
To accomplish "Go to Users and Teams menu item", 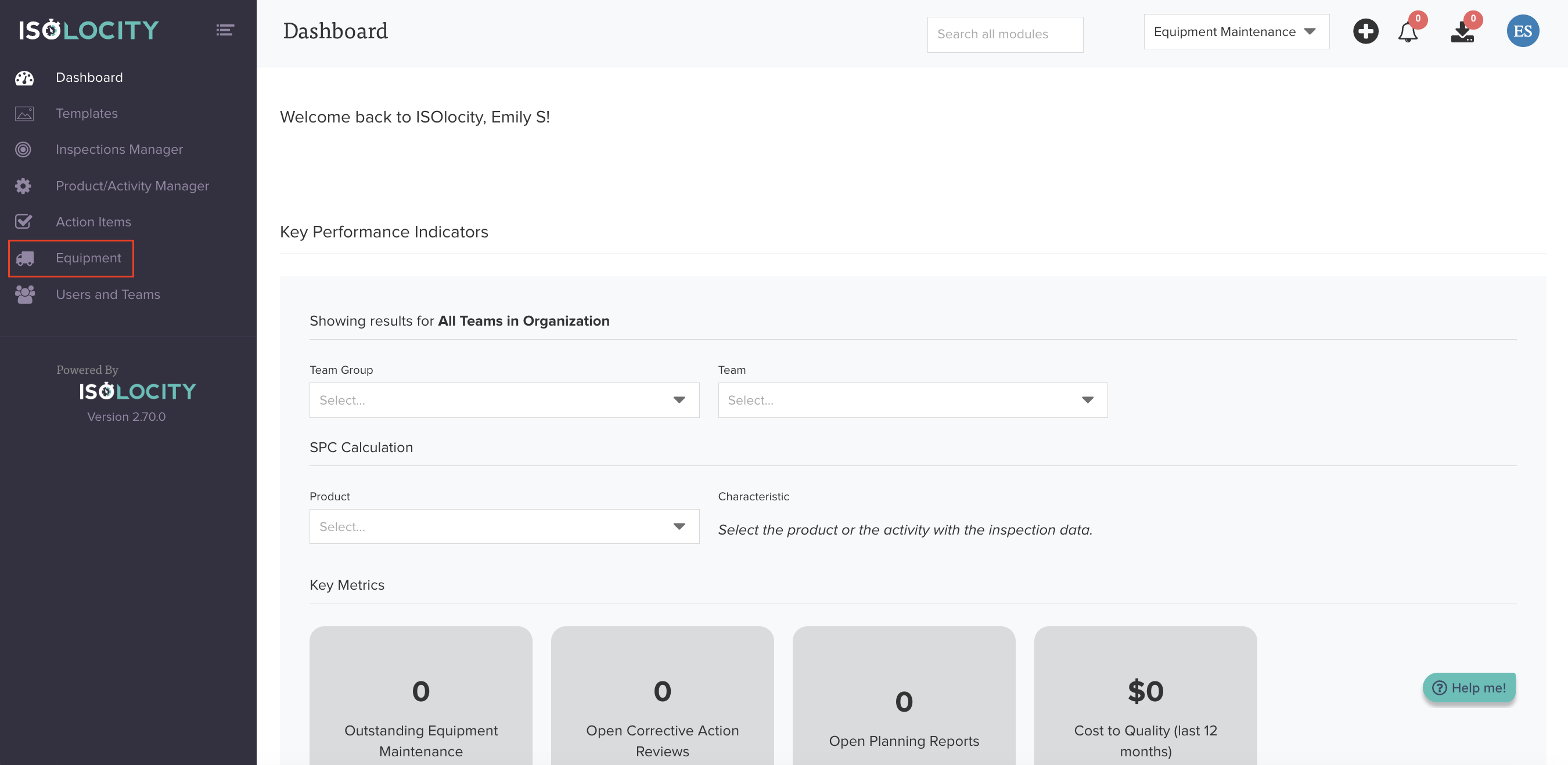I will (x=108, y=294).
